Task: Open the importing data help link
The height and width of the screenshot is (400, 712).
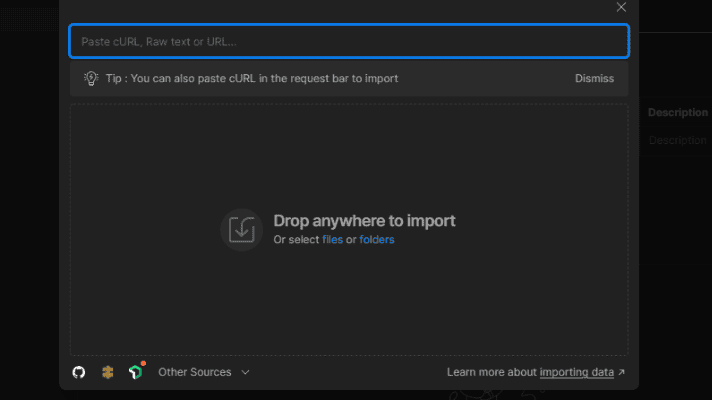Action: tap(576, 372)
